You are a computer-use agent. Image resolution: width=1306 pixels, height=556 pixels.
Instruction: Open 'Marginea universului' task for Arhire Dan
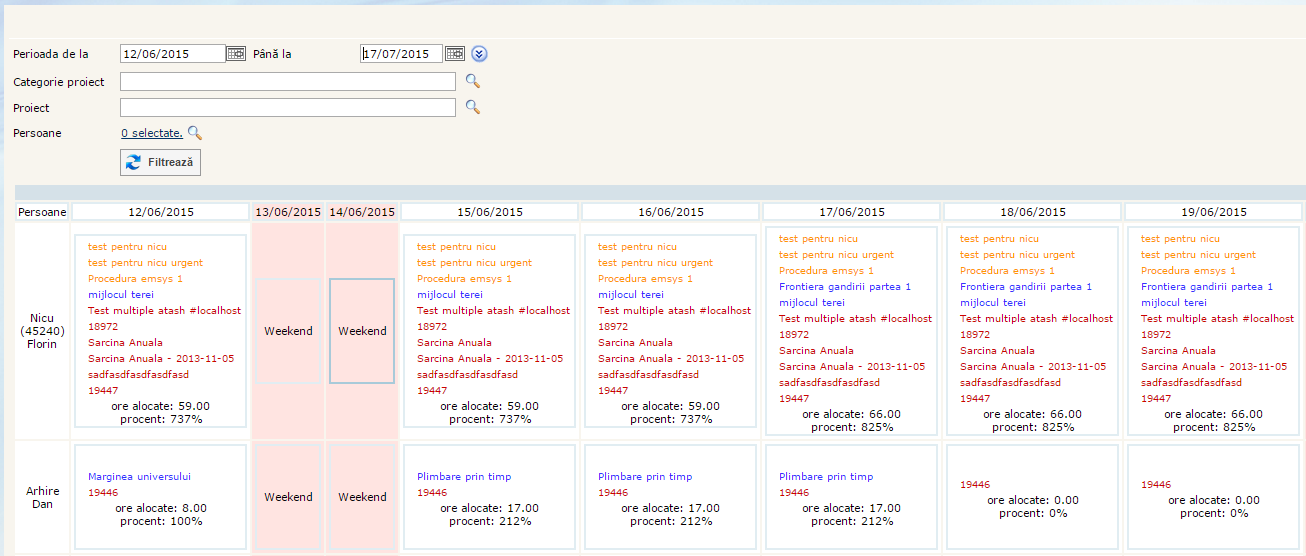pyautogui.click(x=139, y=477)
